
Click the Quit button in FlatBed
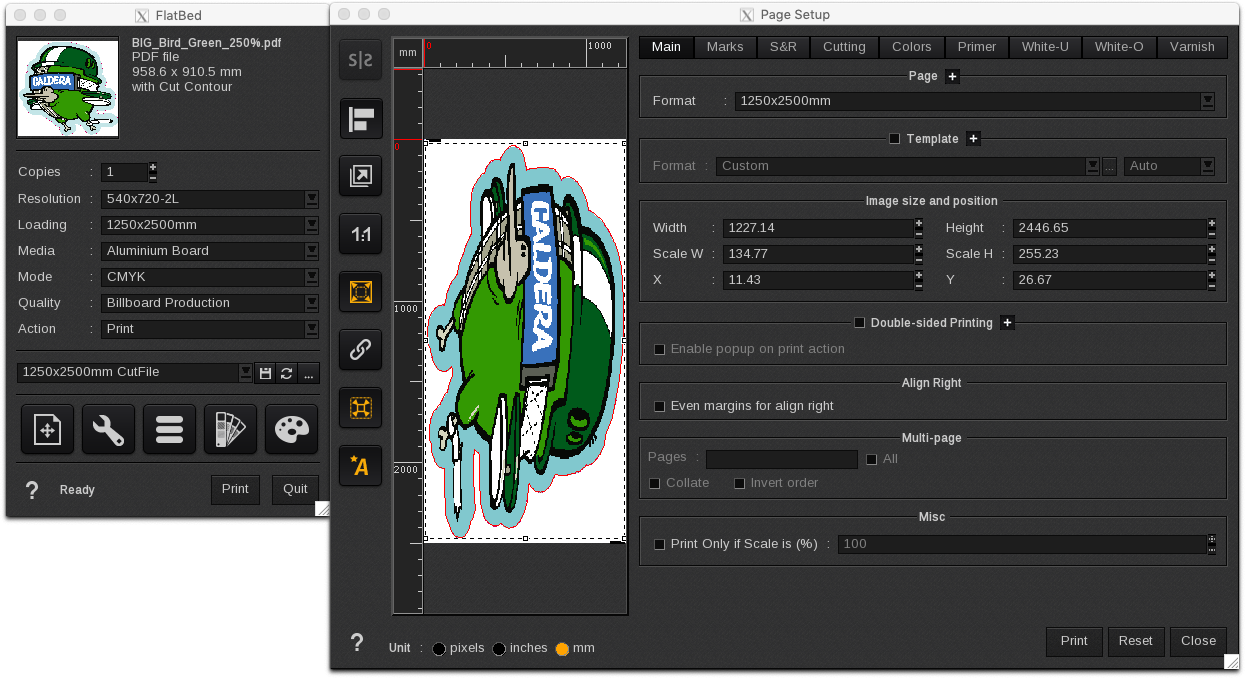295,490
